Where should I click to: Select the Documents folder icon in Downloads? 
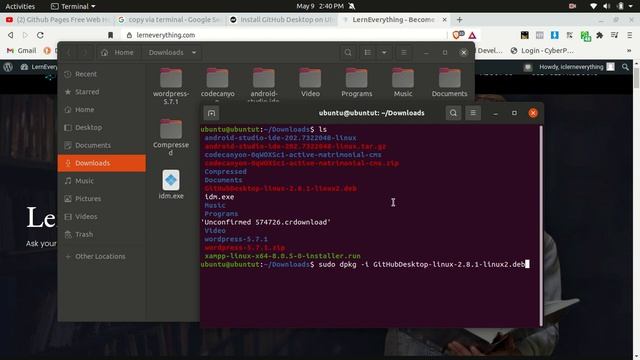pos(449,78)
